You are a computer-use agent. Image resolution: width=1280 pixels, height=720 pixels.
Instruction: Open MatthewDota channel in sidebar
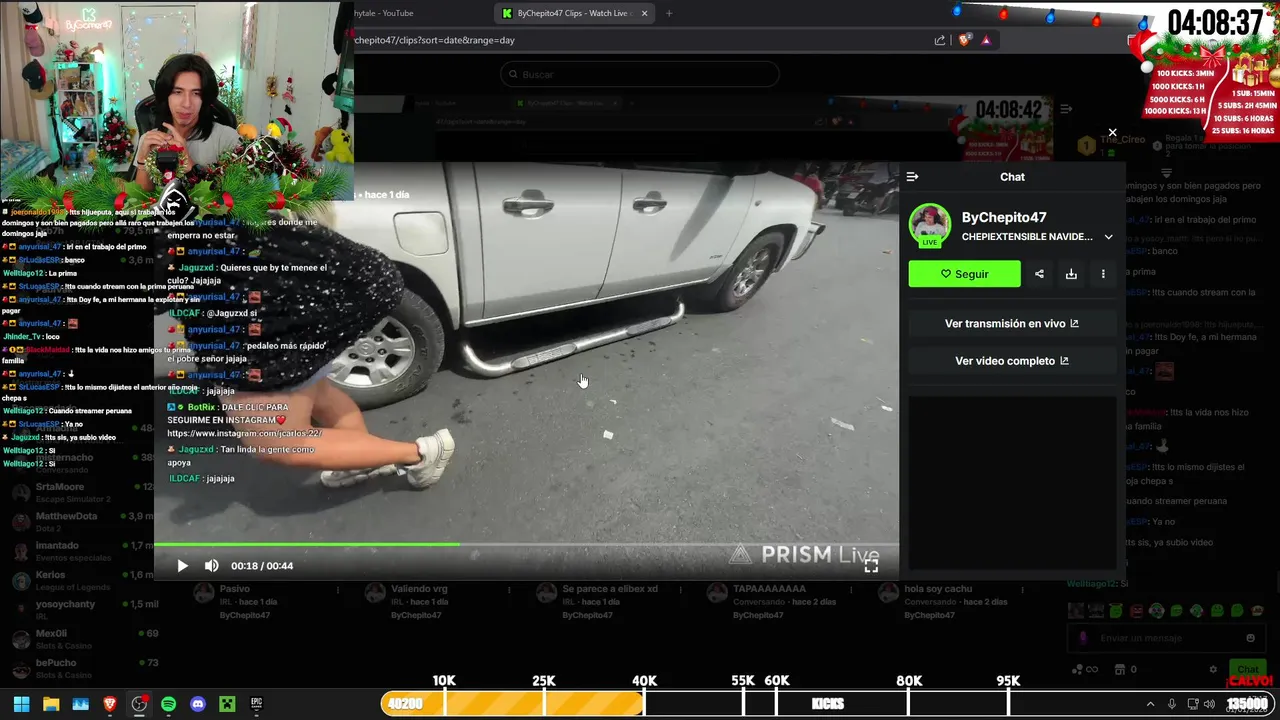pos(80,521)
